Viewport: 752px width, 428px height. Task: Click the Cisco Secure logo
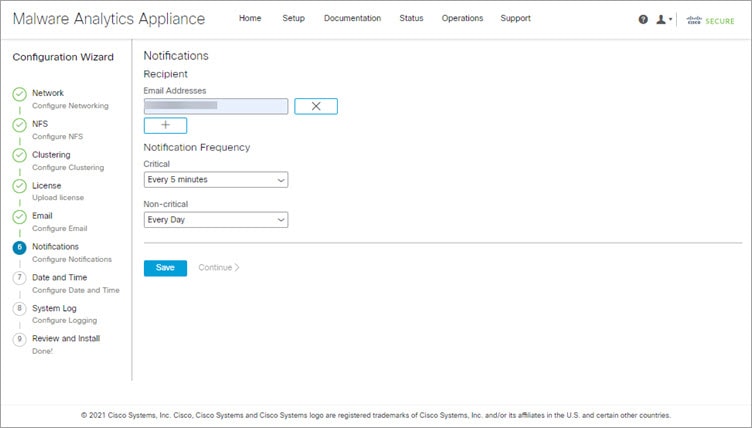pos(710,20)
